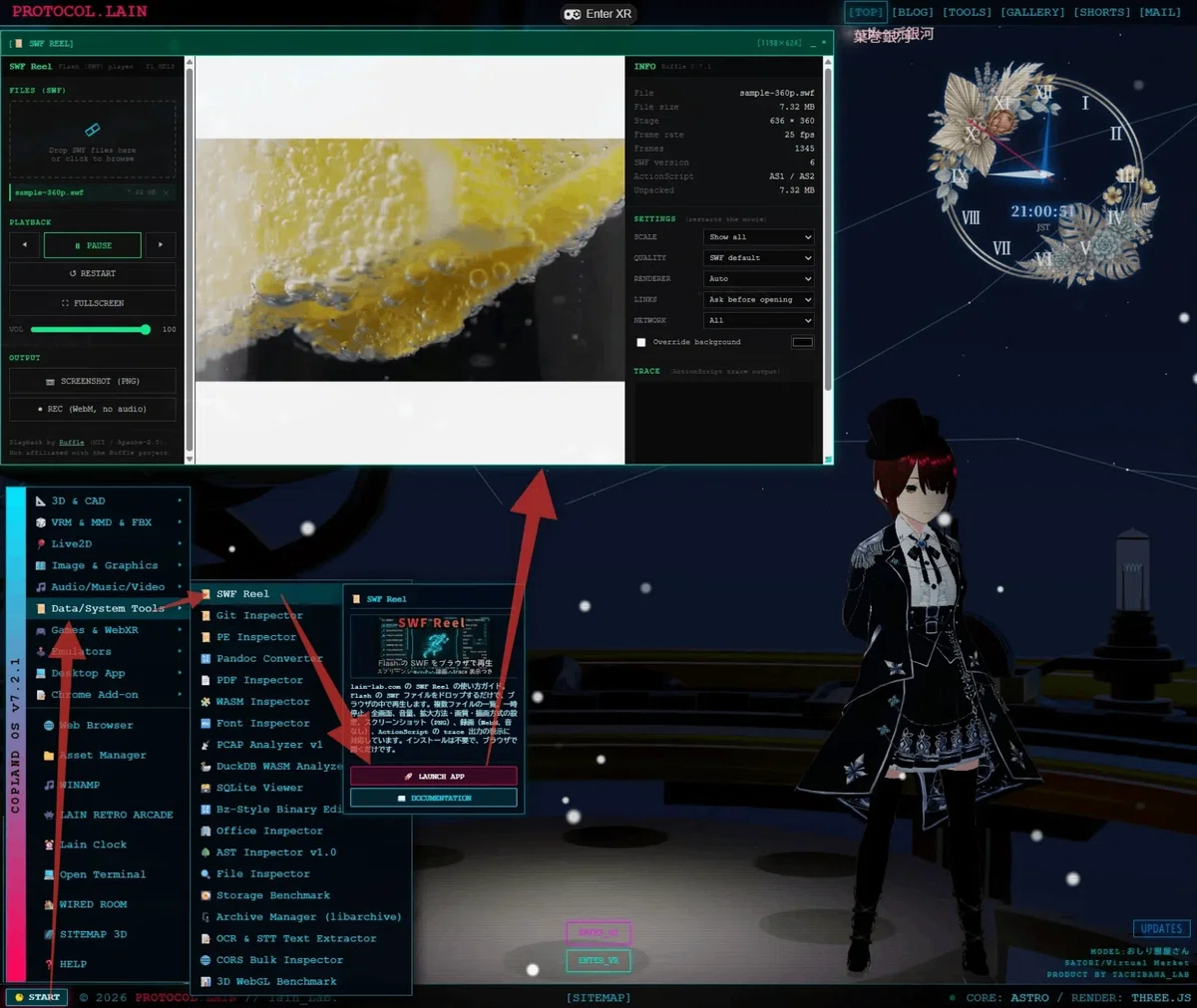Pause the SWF playback
The width and height of the screenshot is (1197, 1008).
[x=93, y=245]
